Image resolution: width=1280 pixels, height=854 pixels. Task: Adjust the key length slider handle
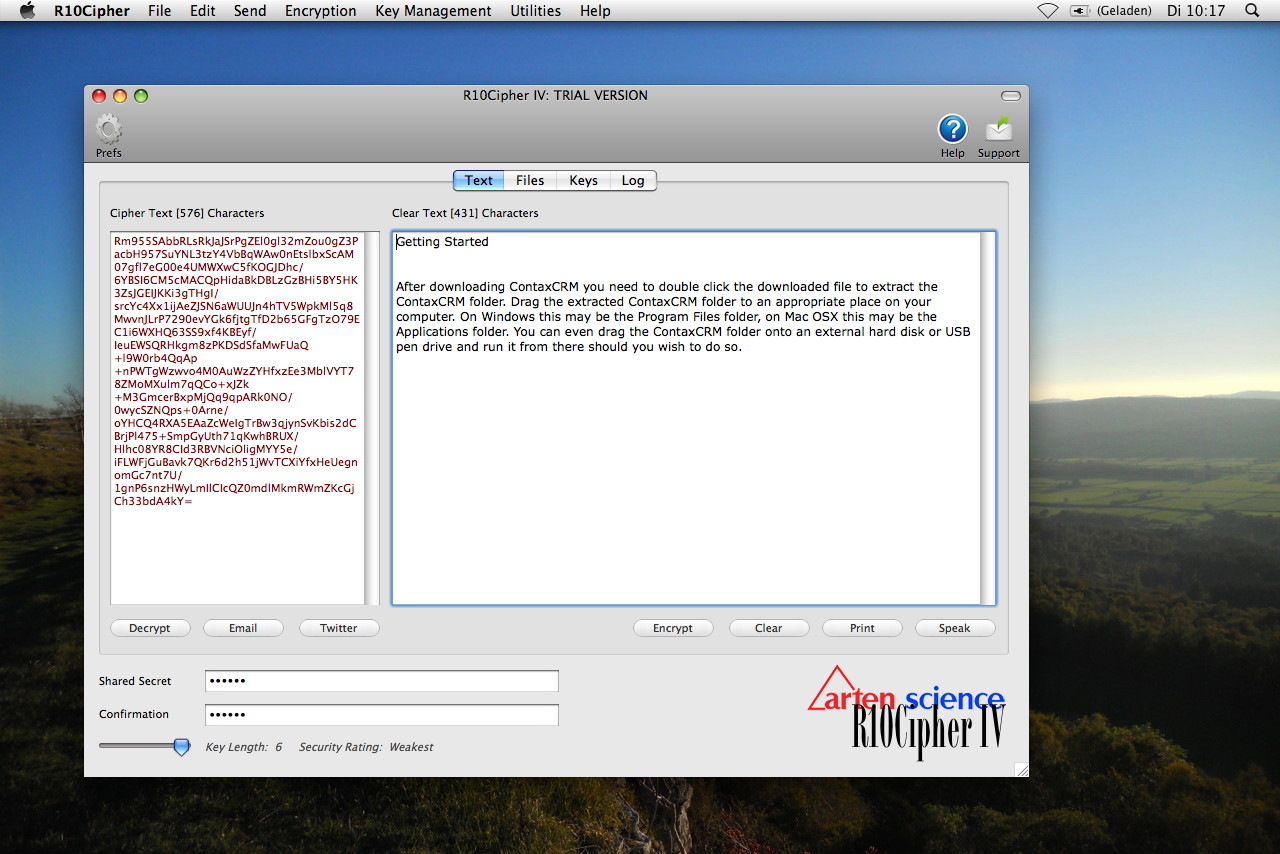181,747
